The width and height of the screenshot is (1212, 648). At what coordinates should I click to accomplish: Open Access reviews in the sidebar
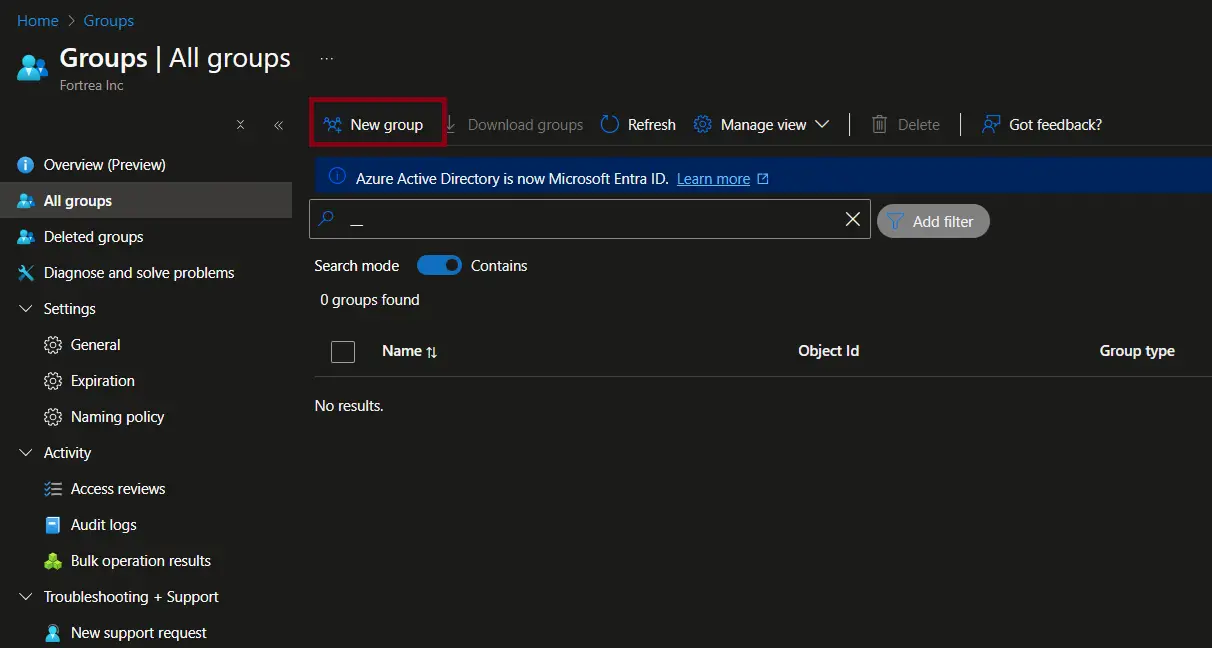[x=118, y=488]
